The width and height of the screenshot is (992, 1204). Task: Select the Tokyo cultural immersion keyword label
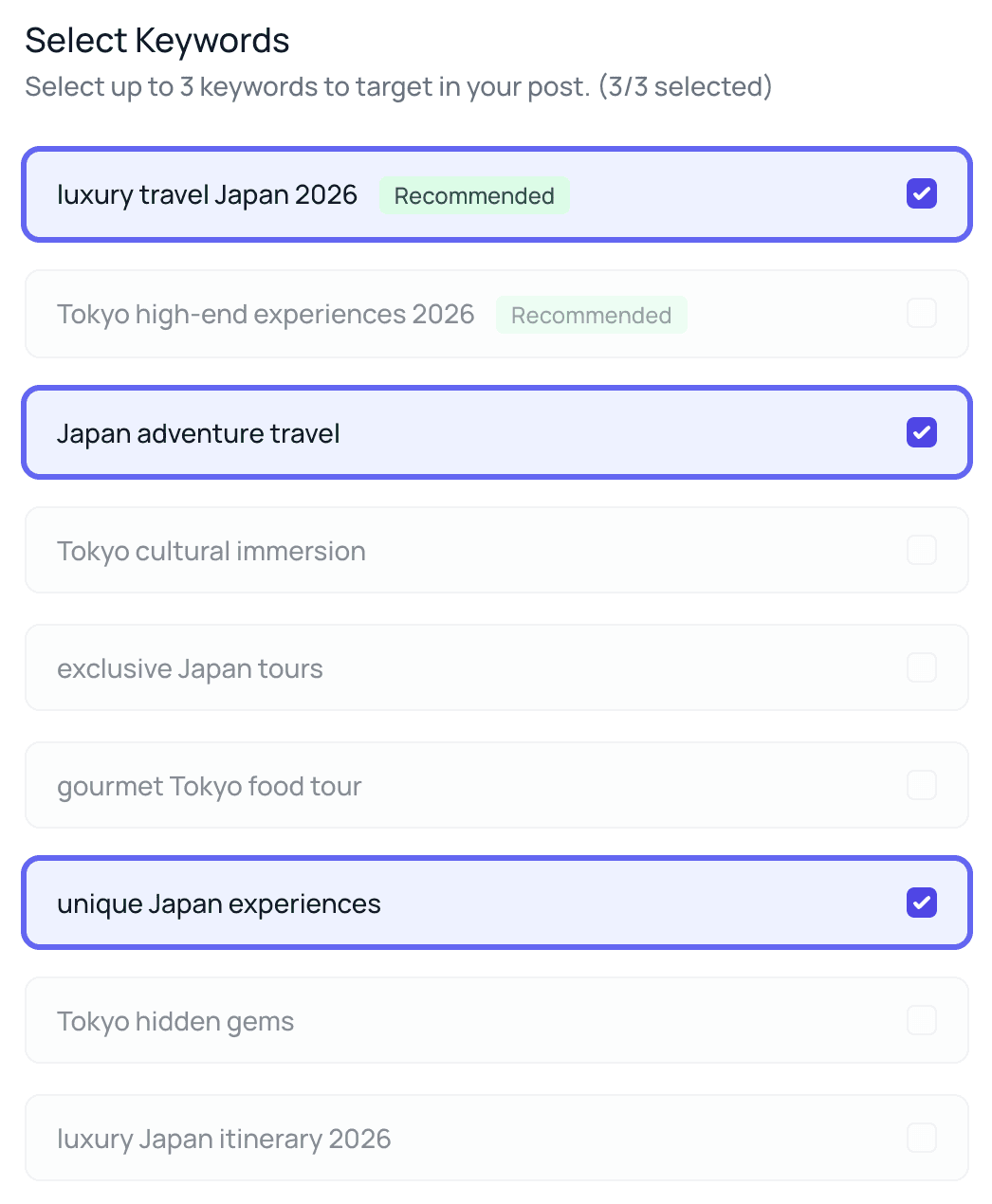(211, 551)
